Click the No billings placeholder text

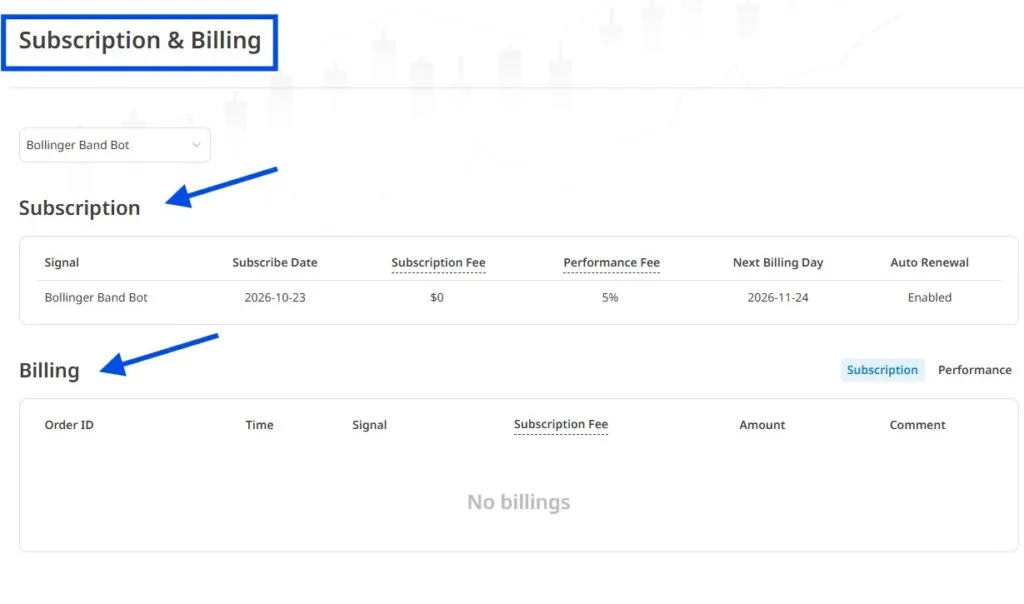(x=519, y=502)
